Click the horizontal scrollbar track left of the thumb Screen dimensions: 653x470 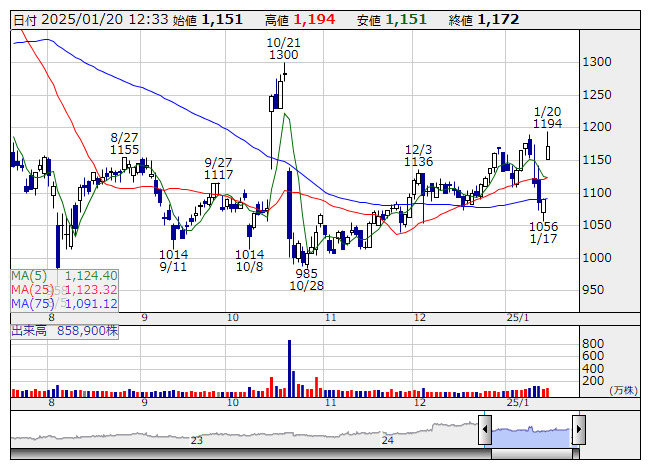pyautogui.click(x=251, y=454)
